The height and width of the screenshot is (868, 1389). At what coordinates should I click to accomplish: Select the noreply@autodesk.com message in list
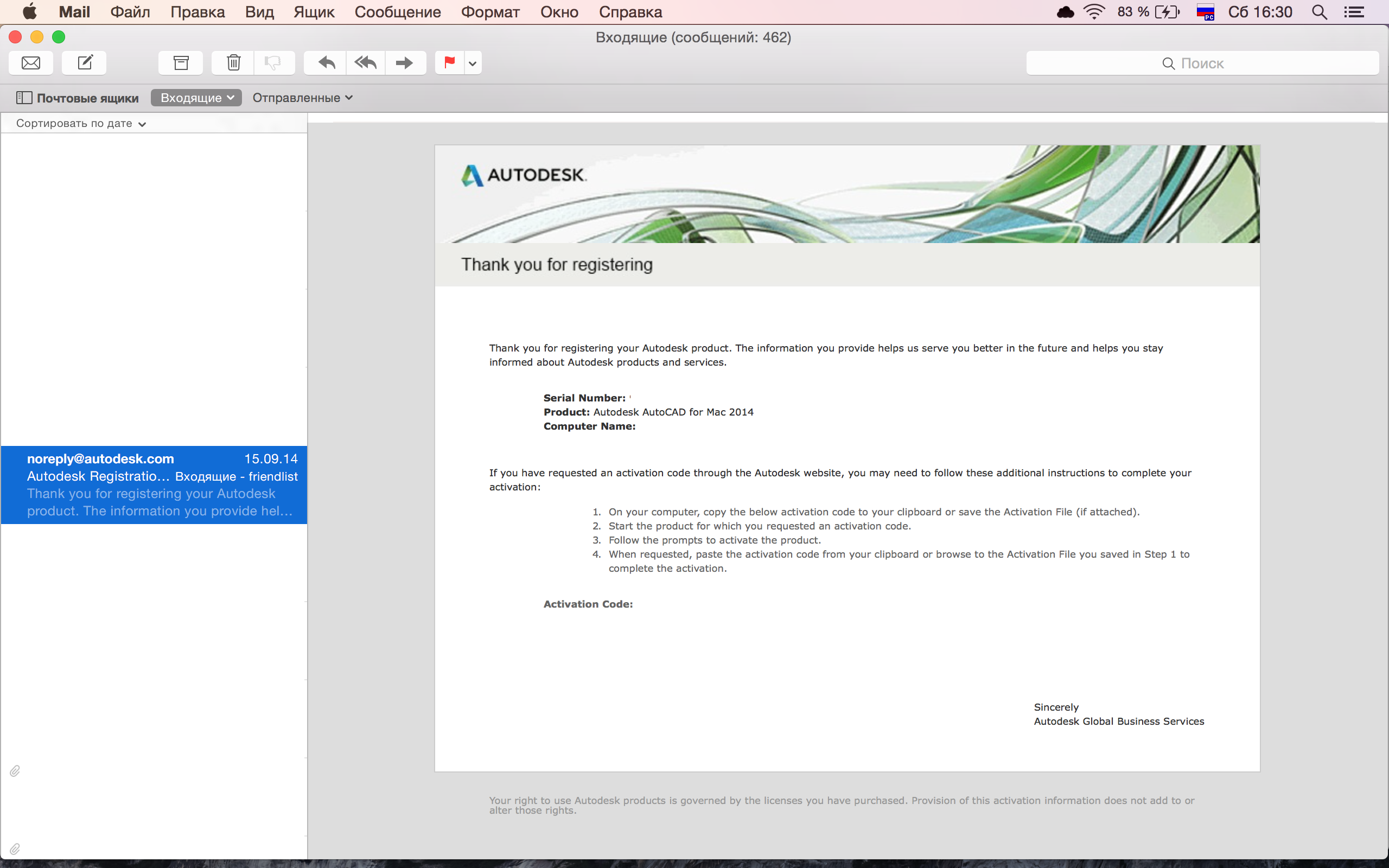tap(154, 484)
